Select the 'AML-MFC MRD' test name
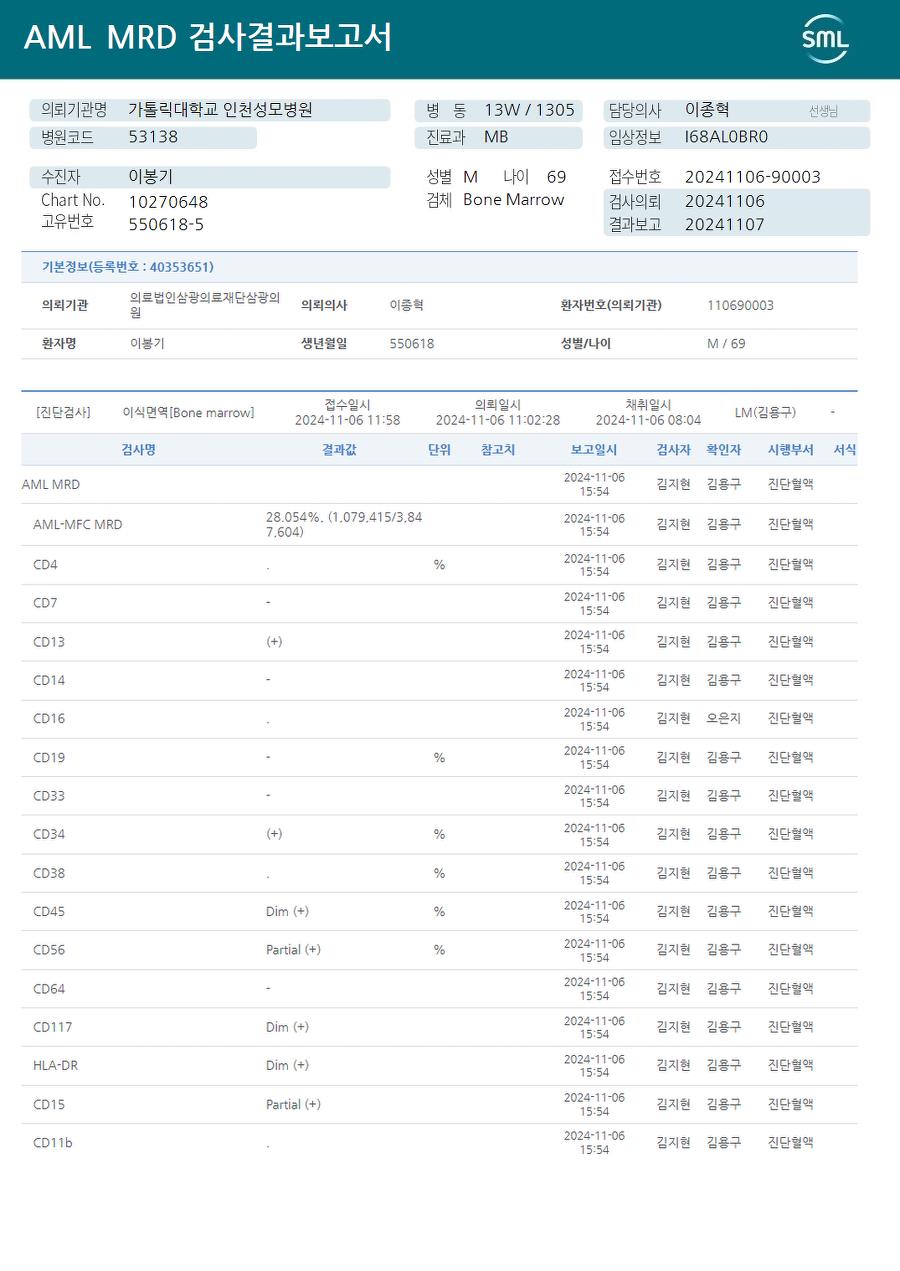The image size is (900, 1271). point(78,525)
